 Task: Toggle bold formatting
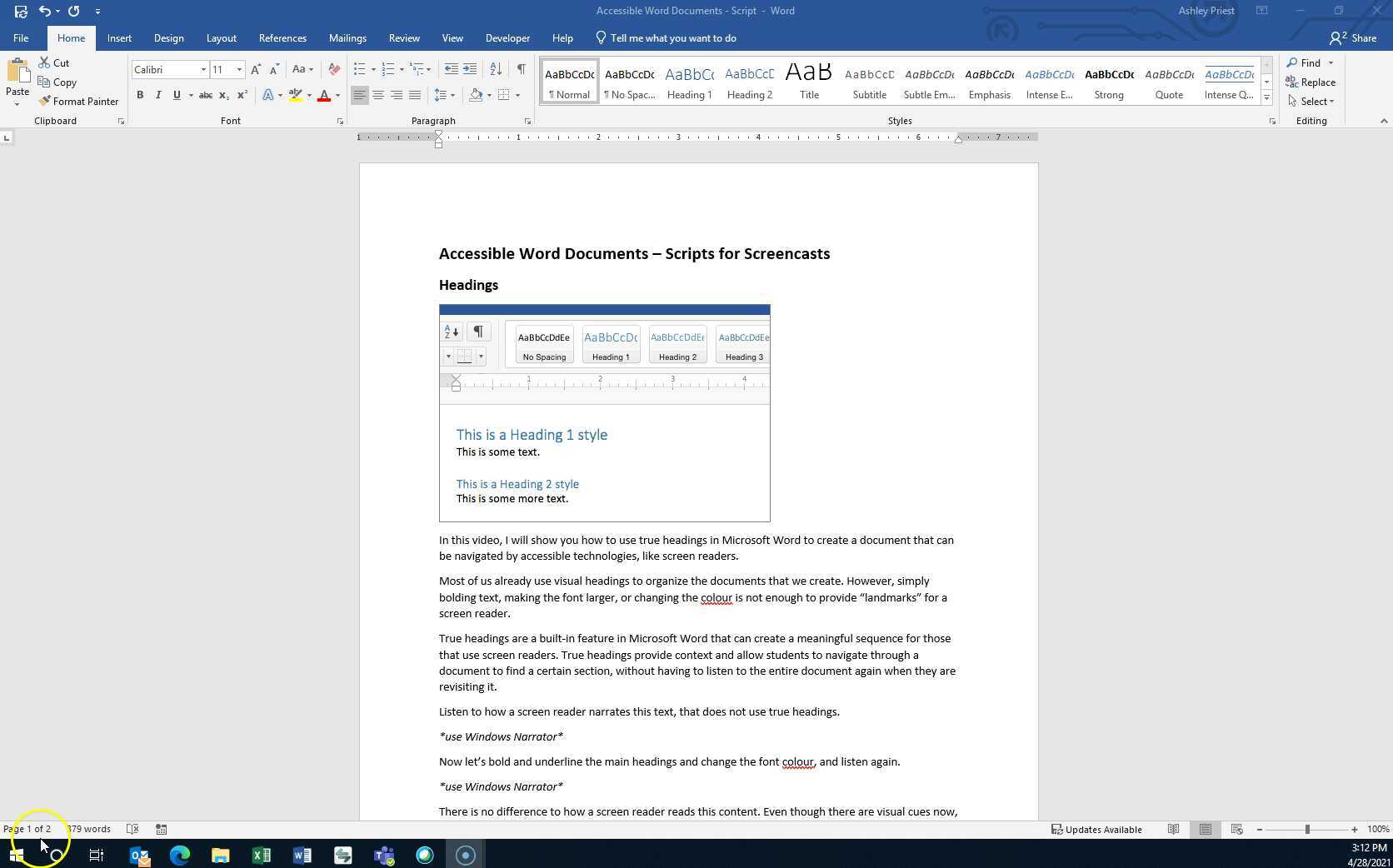(139, 95)
